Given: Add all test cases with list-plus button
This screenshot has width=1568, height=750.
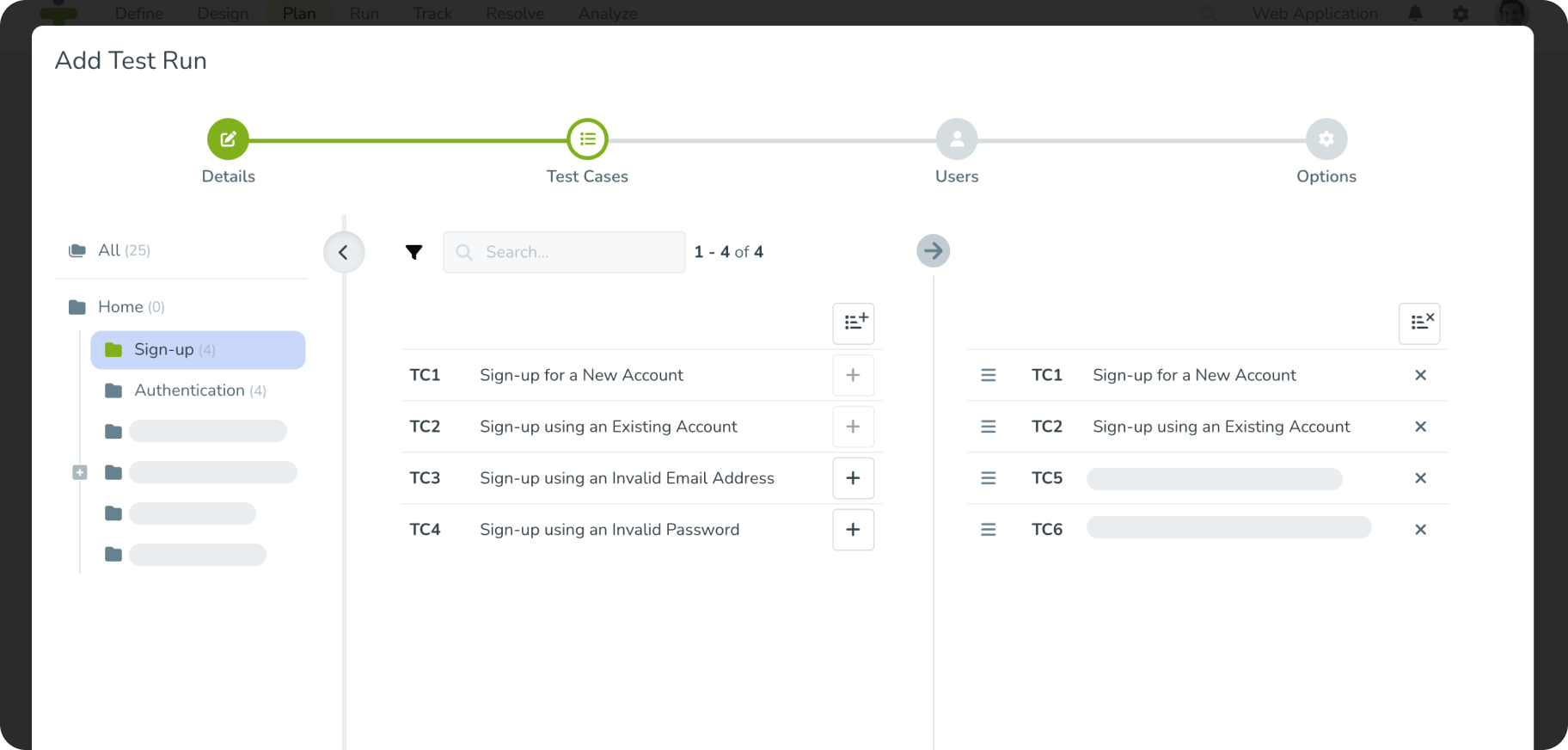Looking at the screenshot, I should coord(854,323).
